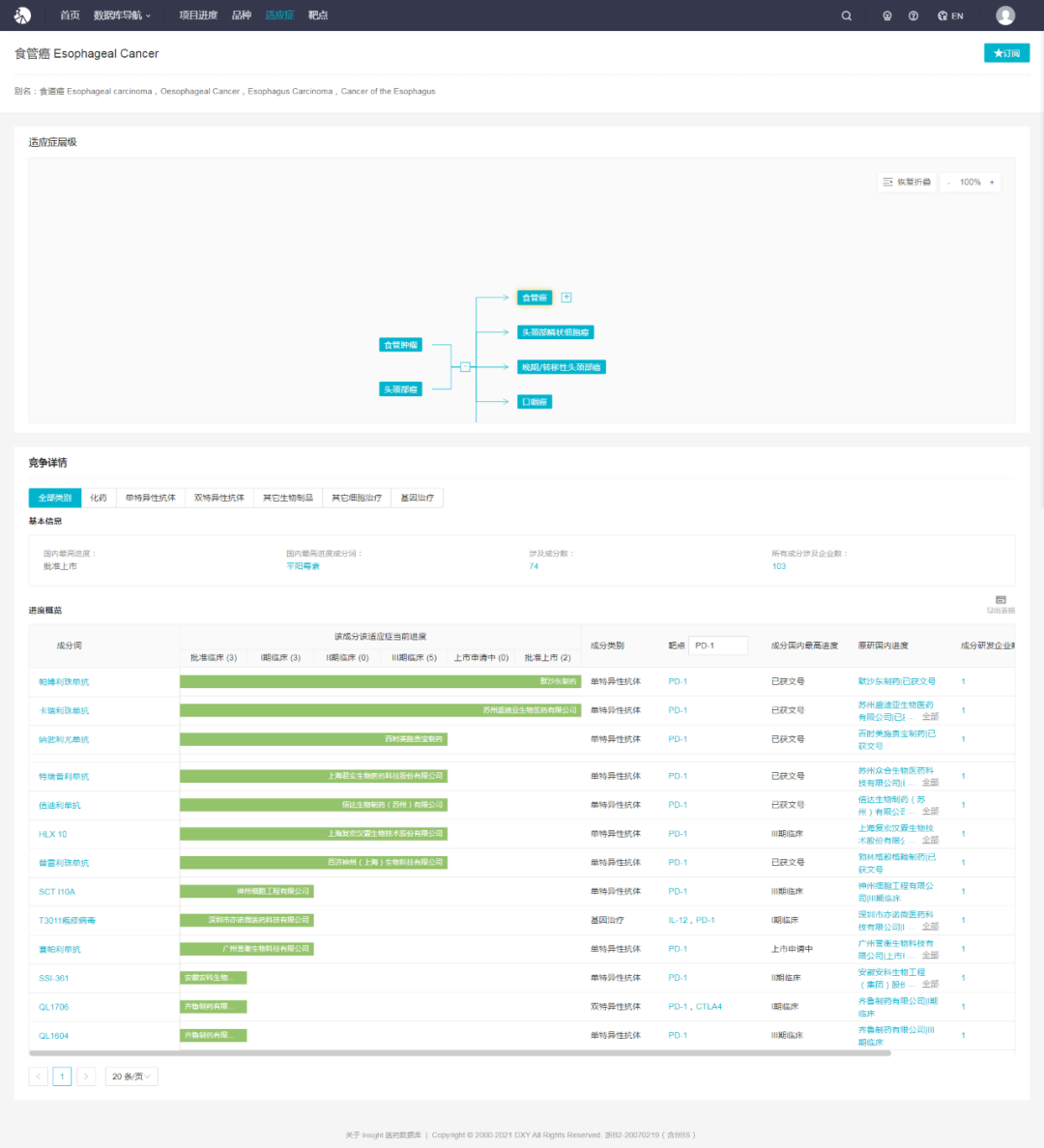Collapse the tree branch minus box

click(465, 367)
